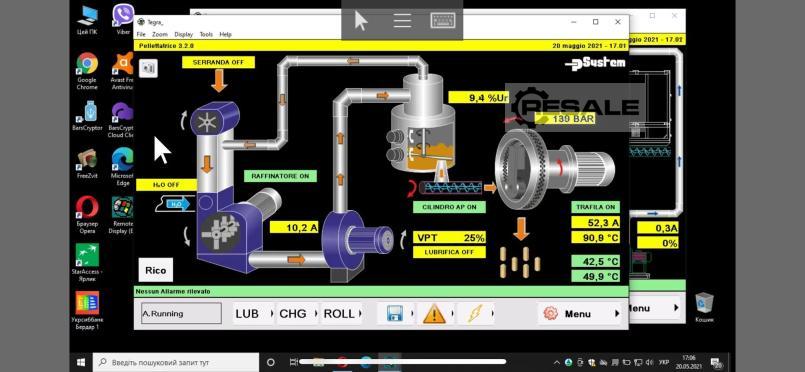Toggle RAFFINATORE ON status
Viewport: 805px width, 372px height.
point(280,176)
